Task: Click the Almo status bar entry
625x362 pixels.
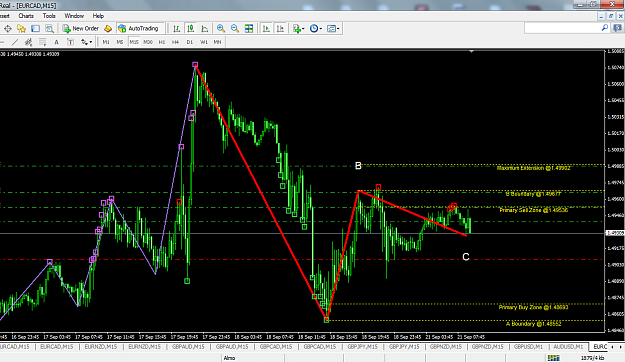Action: coord(229,358)
